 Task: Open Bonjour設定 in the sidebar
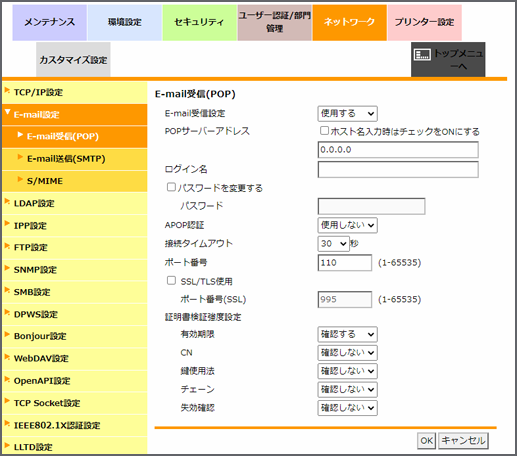(x=75, y=336)
